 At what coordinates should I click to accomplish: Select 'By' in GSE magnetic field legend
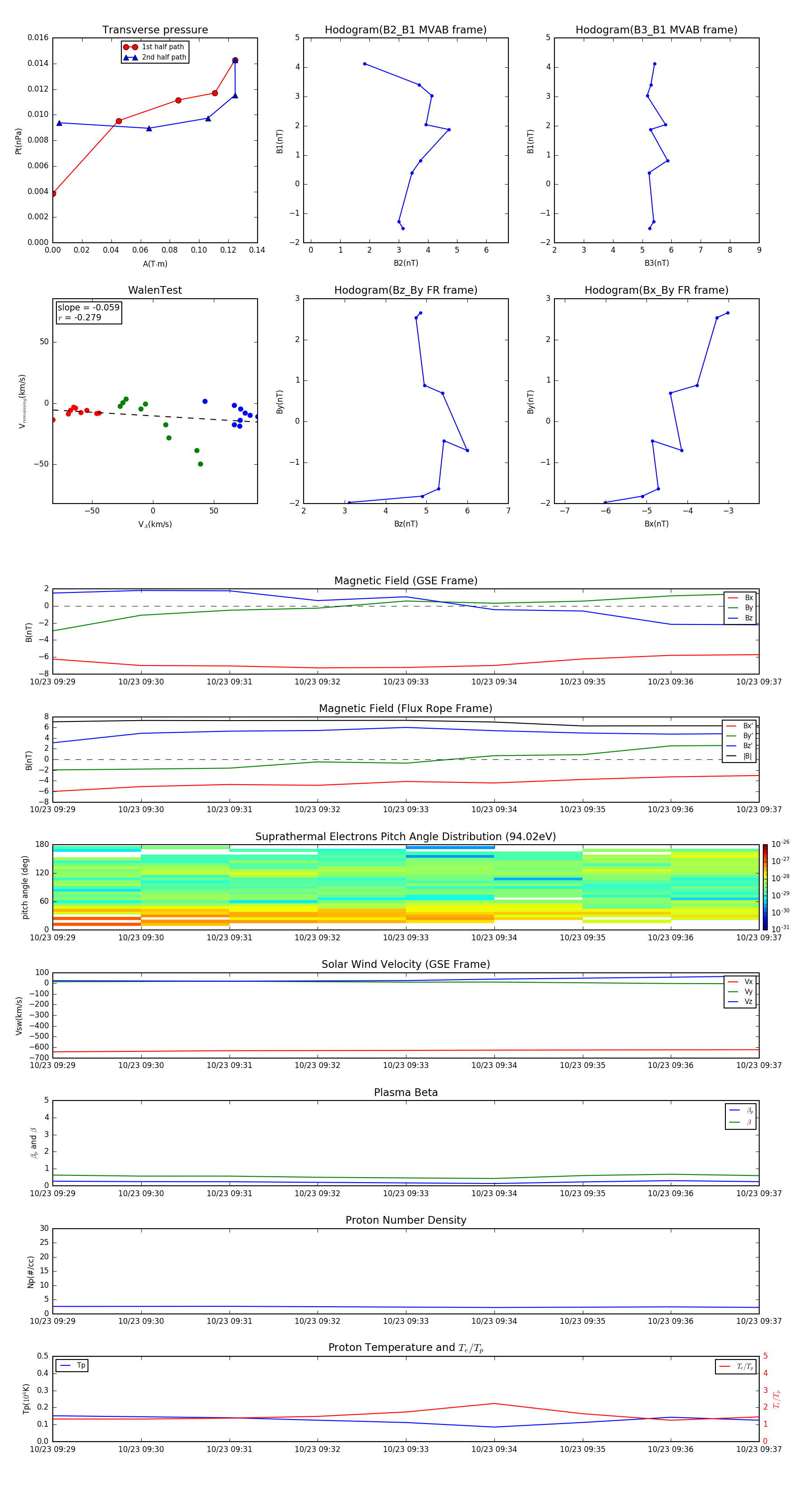[x=740, y=607]
